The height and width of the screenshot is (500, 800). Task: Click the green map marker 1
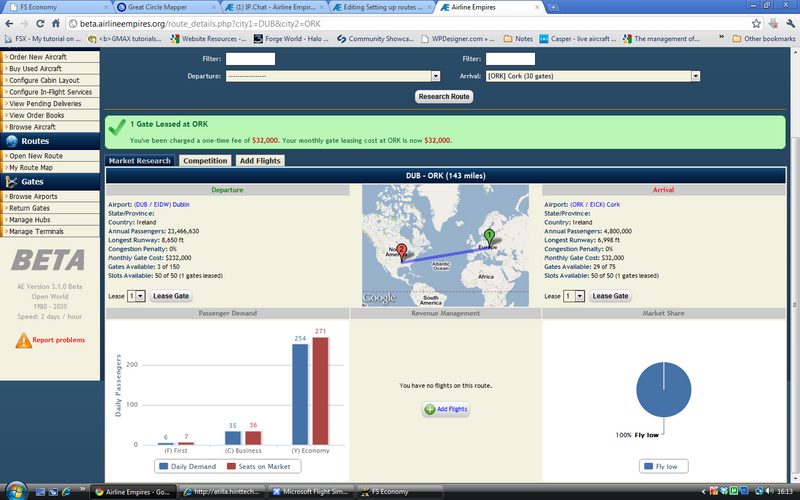pos(489,238)
